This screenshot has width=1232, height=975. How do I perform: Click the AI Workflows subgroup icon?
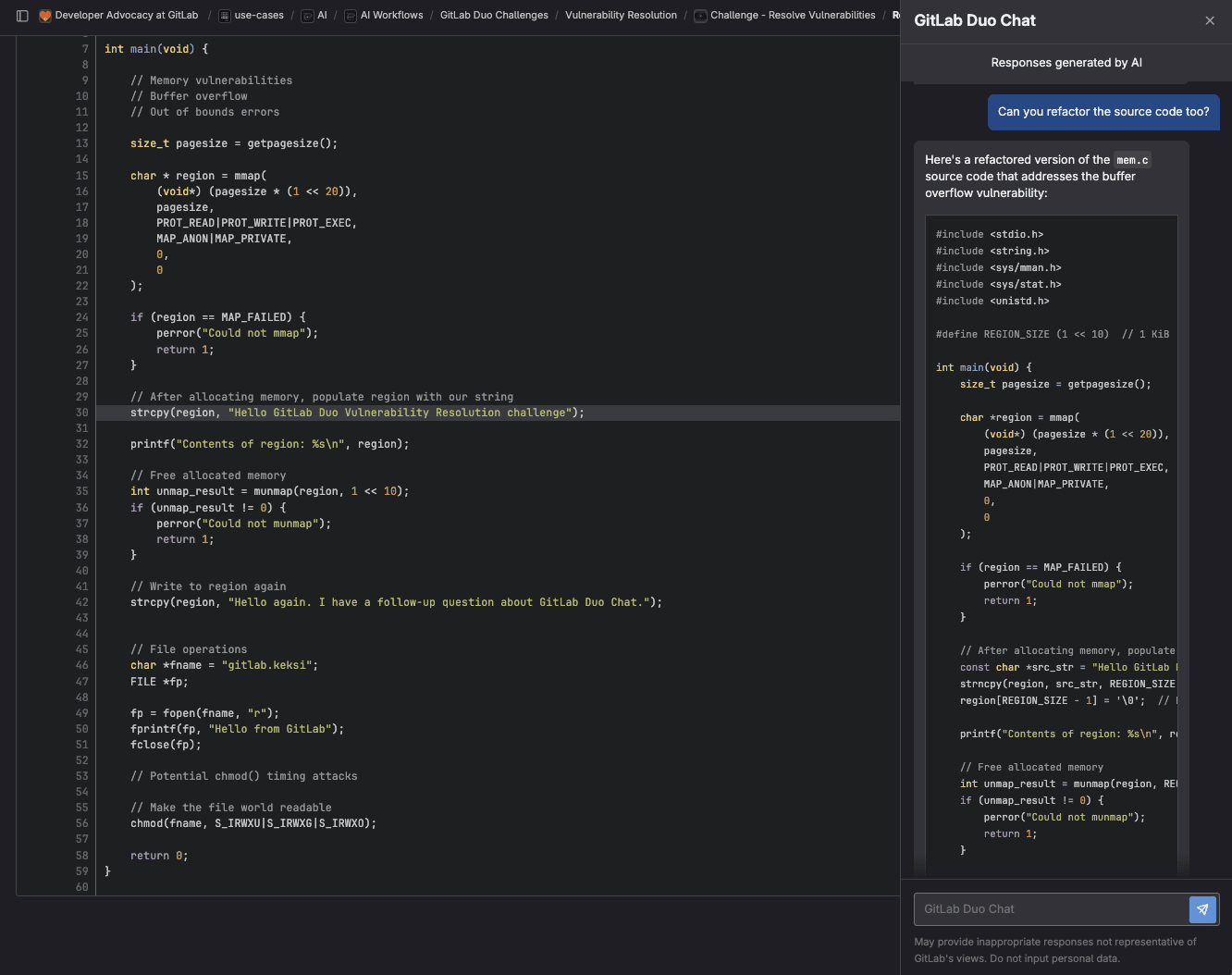click(351, 16)
